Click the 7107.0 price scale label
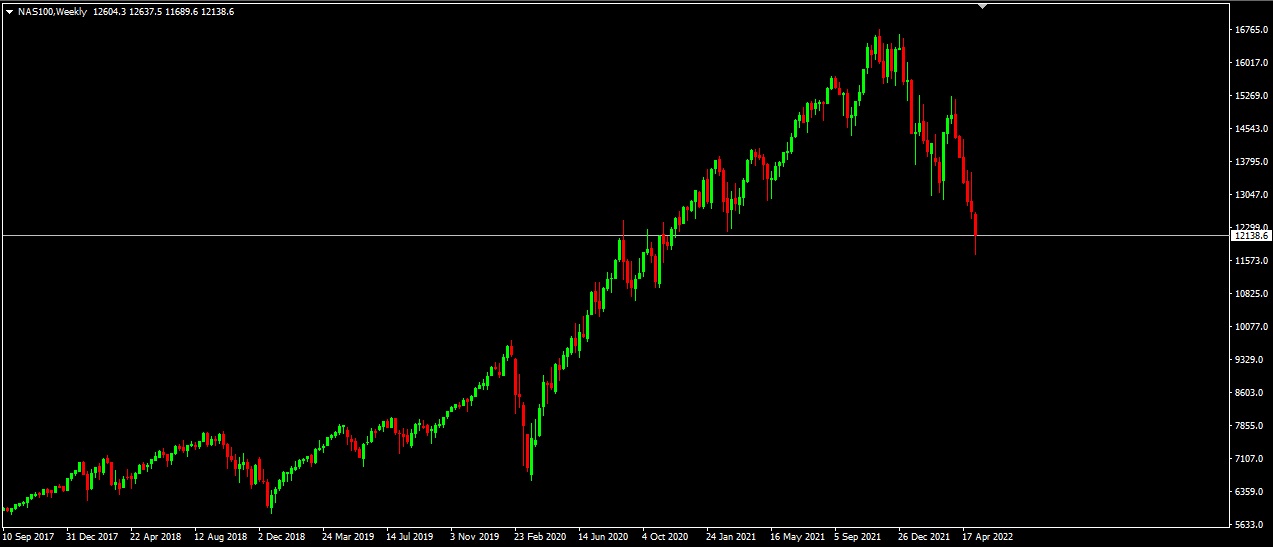 pyautogui.click(x=1251, y=459)
